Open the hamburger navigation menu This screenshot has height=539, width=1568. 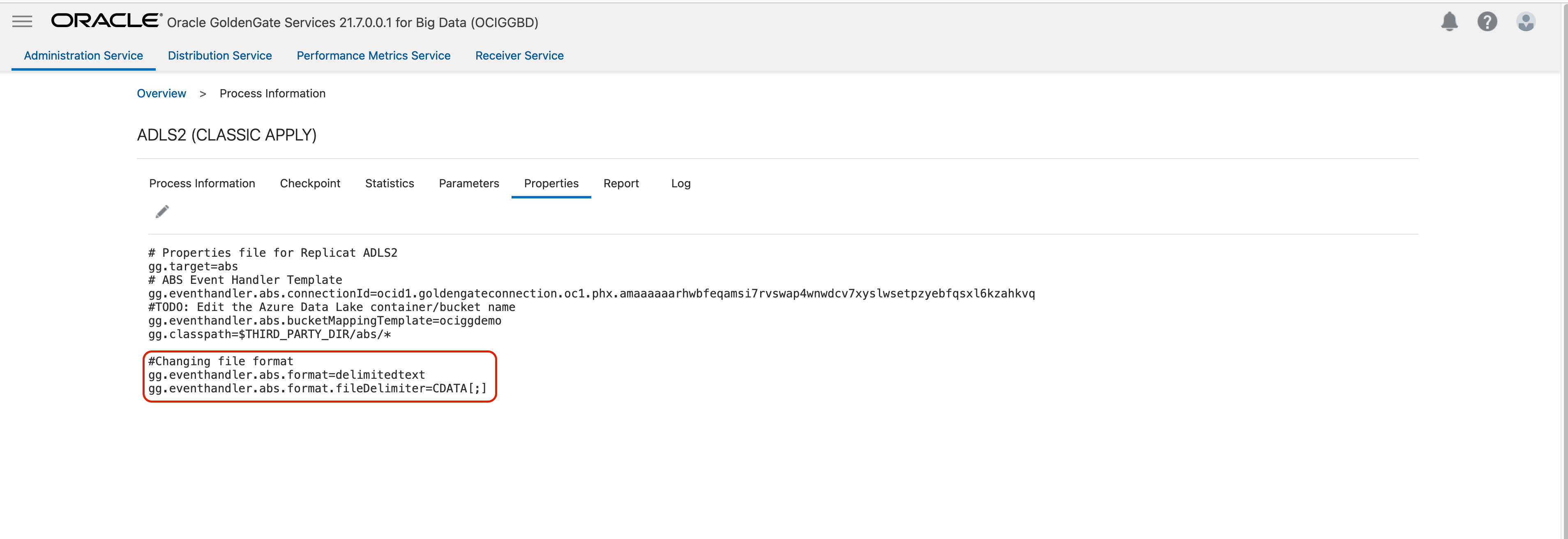[x=22, y=22]
